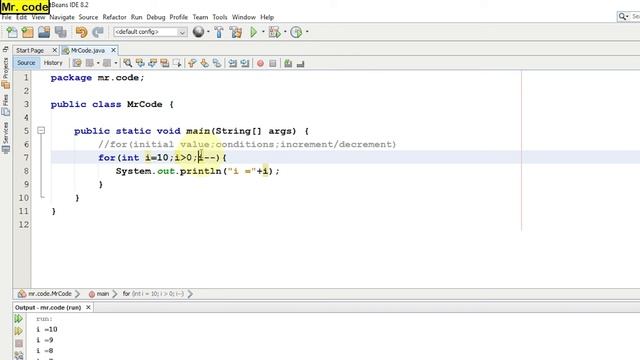Open the Help menu
Screen dimensions: 640x360
(x=267, y=17)
